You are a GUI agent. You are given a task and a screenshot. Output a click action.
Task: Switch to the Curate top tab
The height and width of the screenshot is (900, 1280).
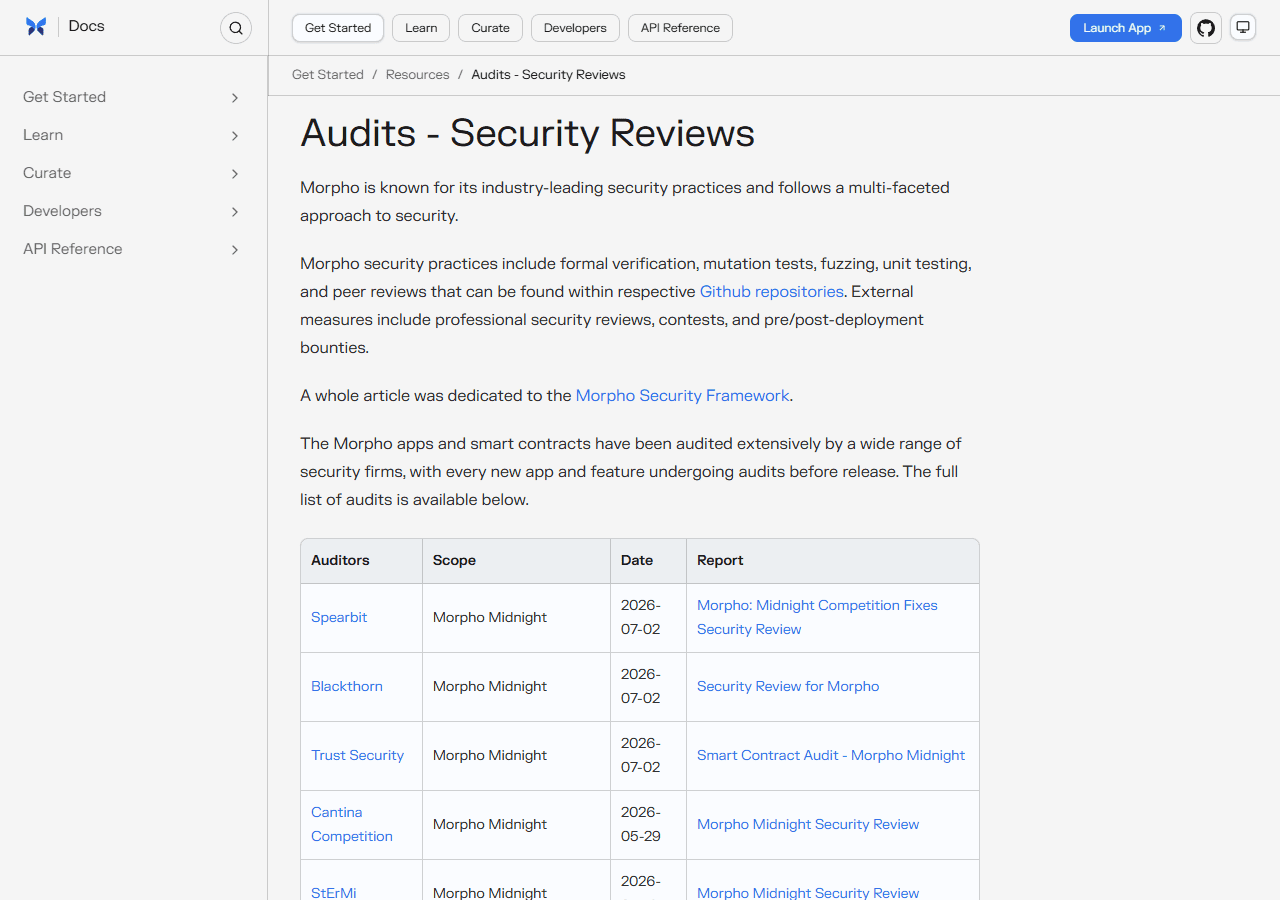coord(490,28)
